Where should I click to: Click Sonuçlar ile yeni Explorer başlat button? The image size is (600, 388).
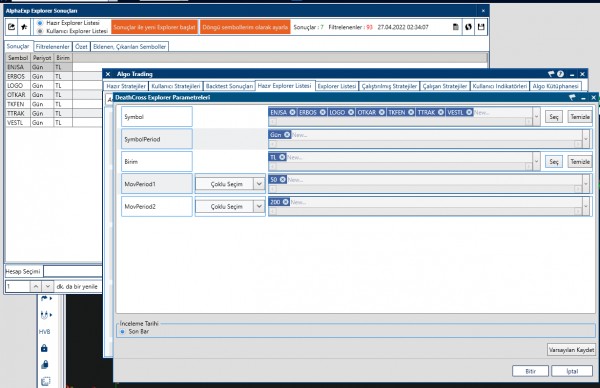pos(154,27)
